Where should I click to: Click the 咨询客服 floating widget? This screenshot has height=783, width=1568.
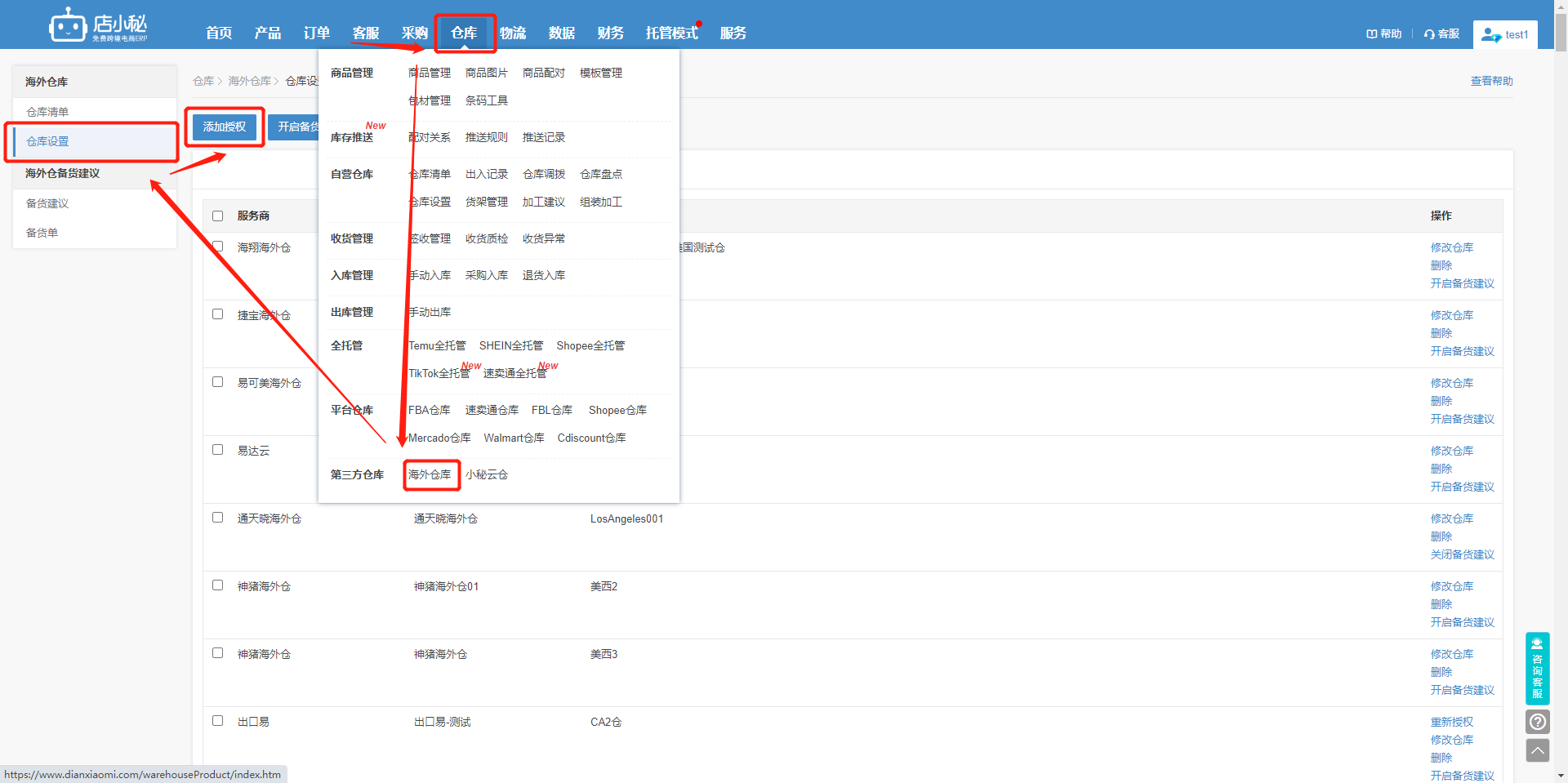coord(1537,669)
